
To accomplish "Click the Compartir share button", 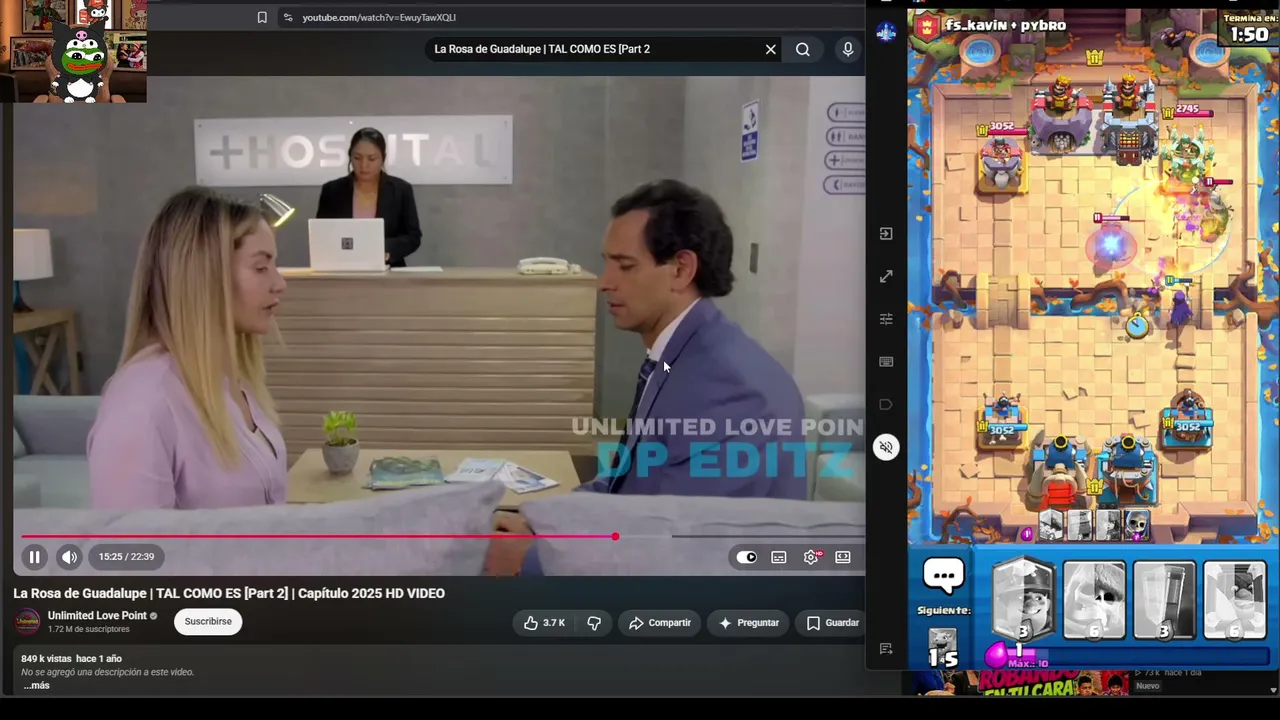I will tap(659, 623).
